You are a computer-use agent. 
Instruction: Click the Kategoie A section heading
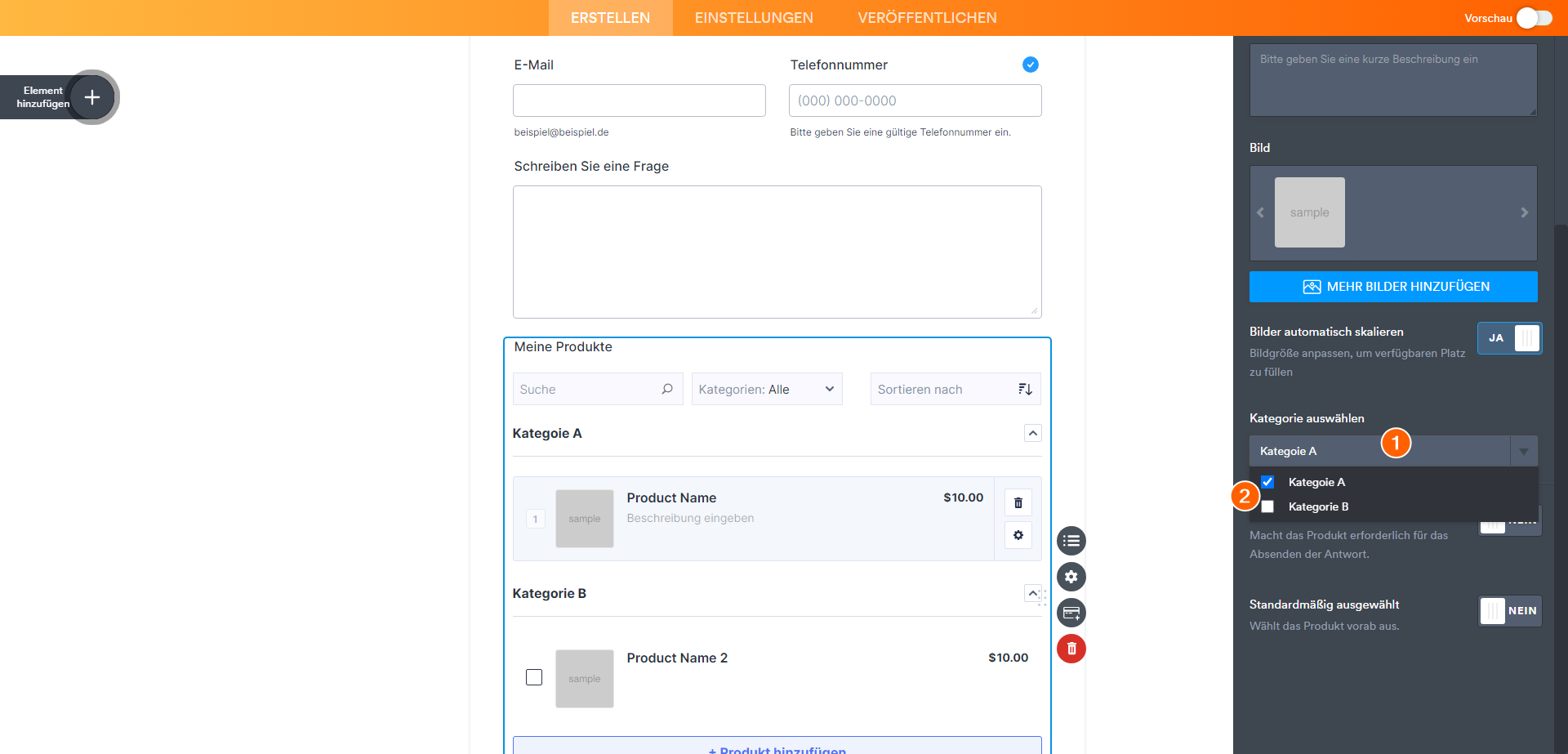(547, 433)
